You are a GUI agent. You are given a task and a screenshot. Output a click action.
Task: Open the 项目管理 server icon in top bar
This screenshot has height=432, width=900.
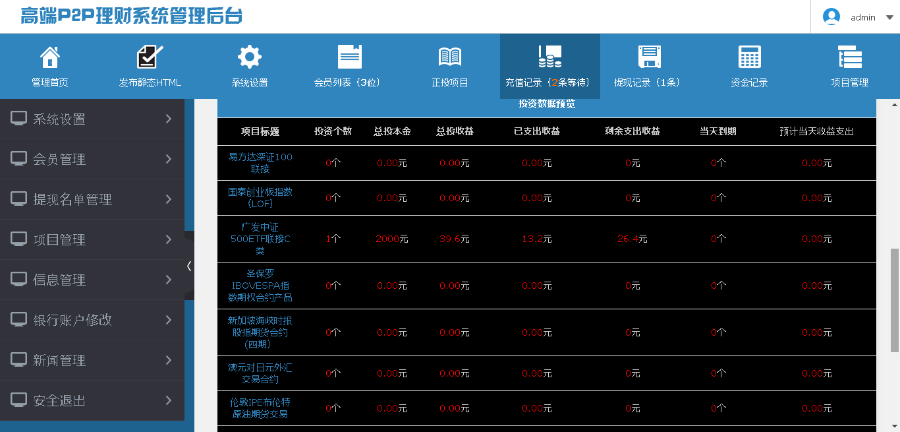[x=849, y=57]
